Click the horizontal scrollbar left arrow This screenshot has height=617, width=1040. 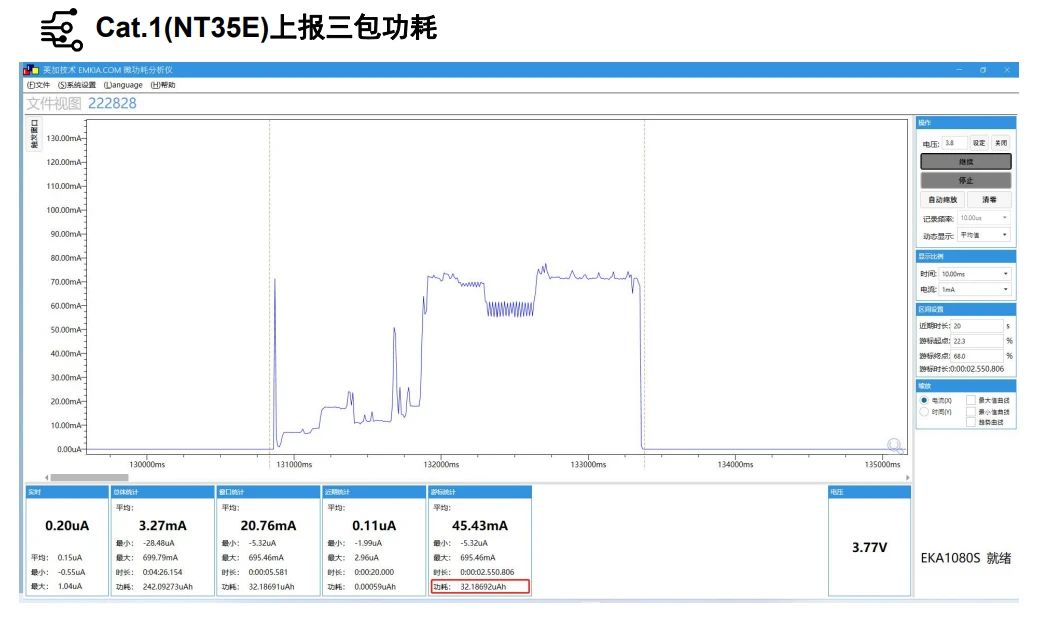click(x=45, y=477)
